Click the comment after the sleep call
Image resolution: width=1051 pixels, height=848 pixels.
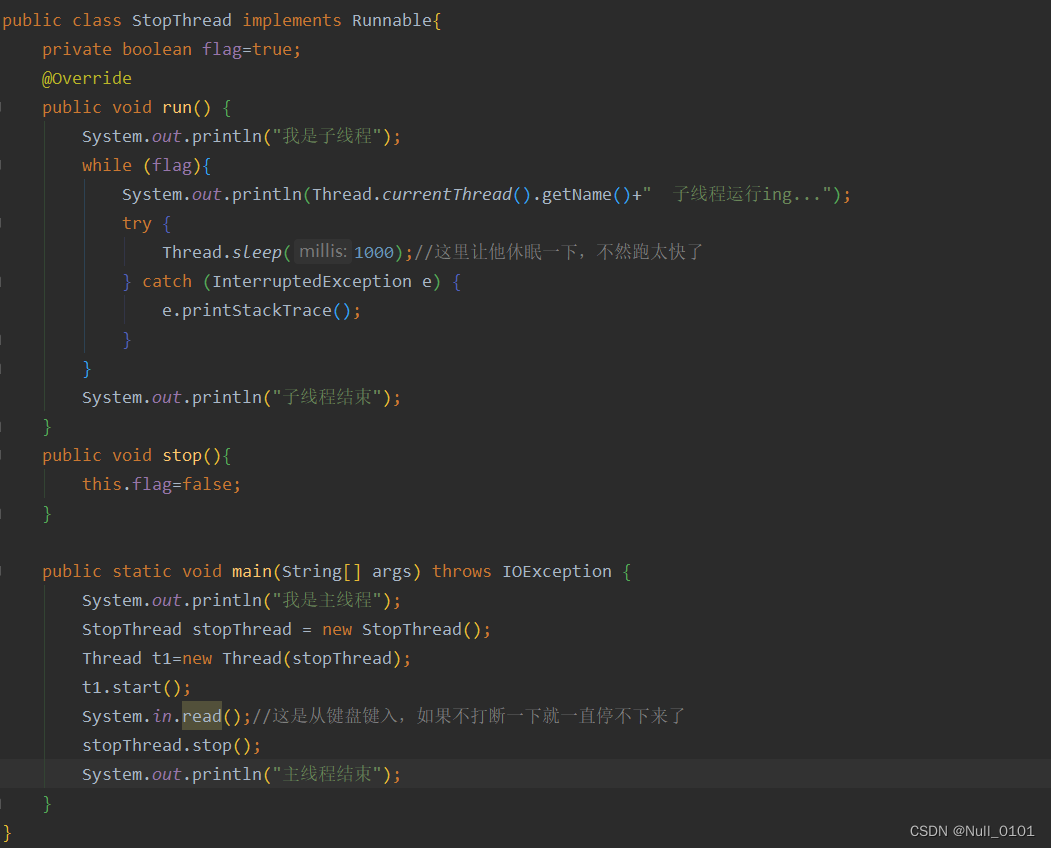[x=558, y=252]
